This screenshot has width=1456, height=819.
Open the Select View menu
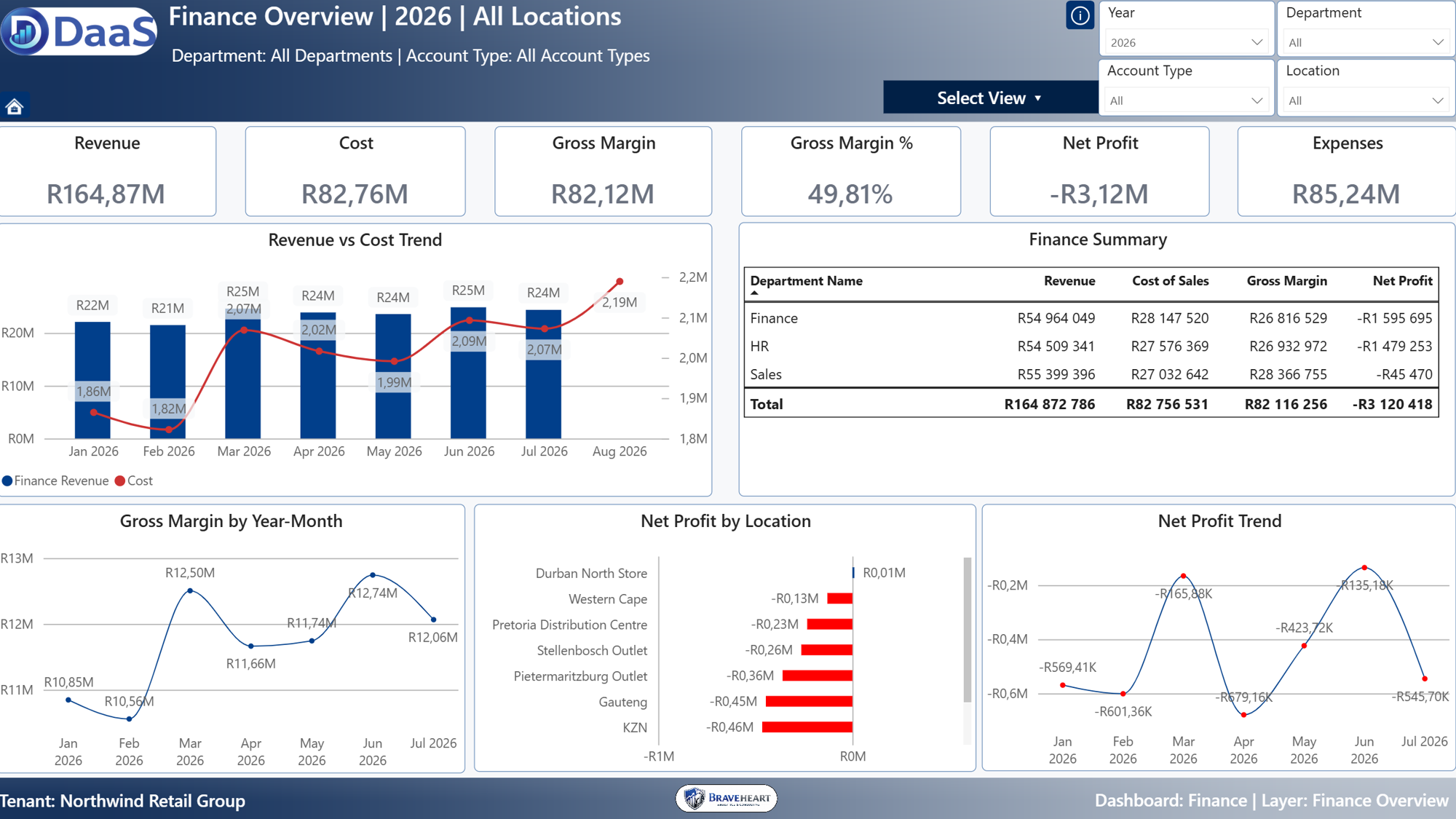tap(990, 98)
